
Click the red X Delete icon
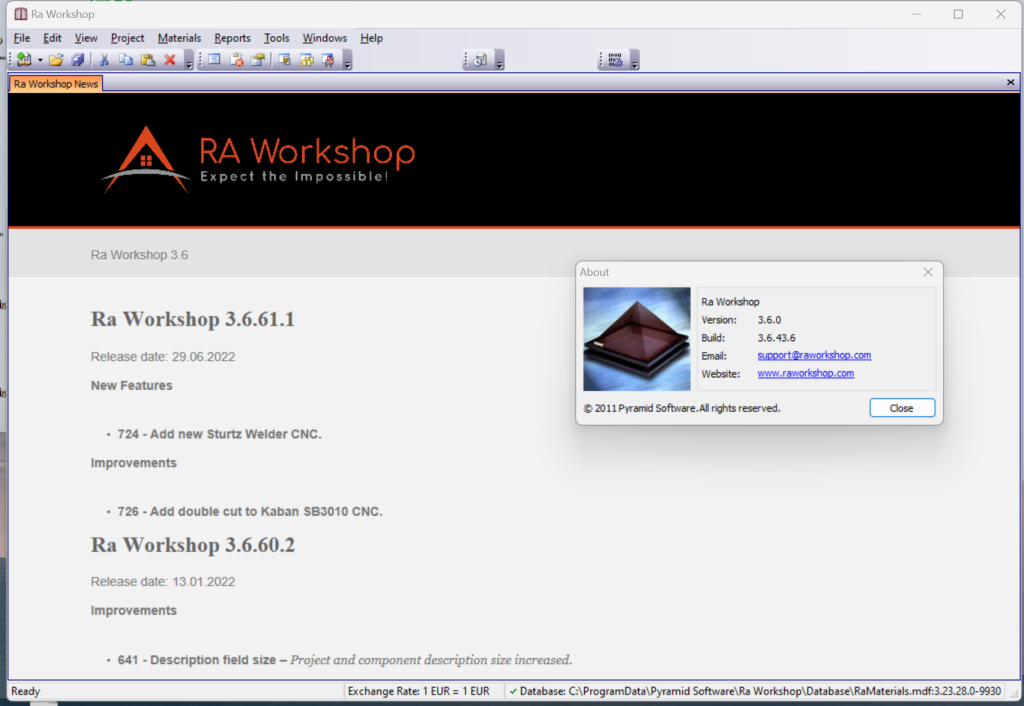point(169,60)
